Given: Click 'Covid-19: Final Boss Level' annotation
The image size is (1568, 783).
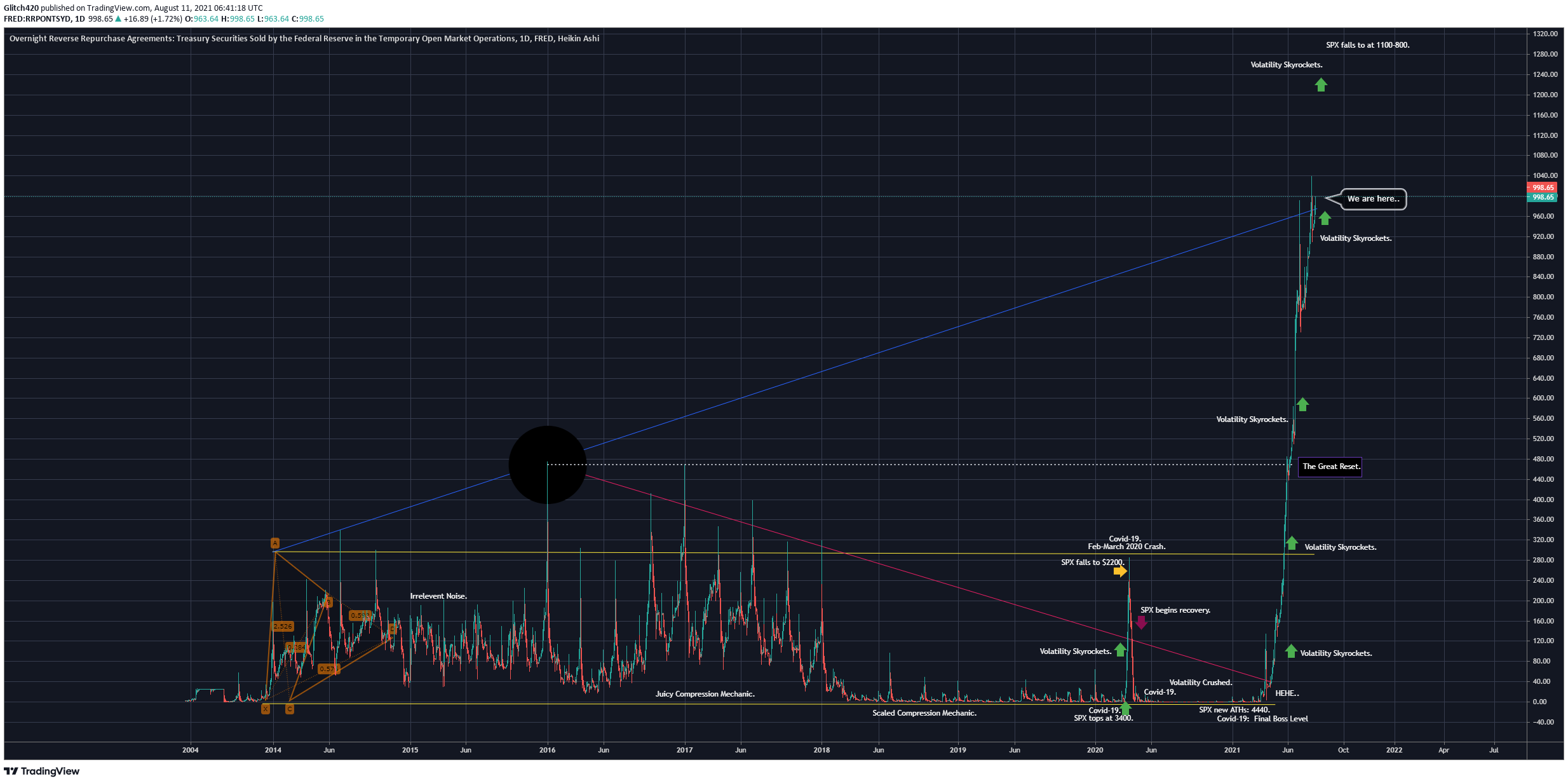Looking at the screenshot, I should (x=1262, y=719).
